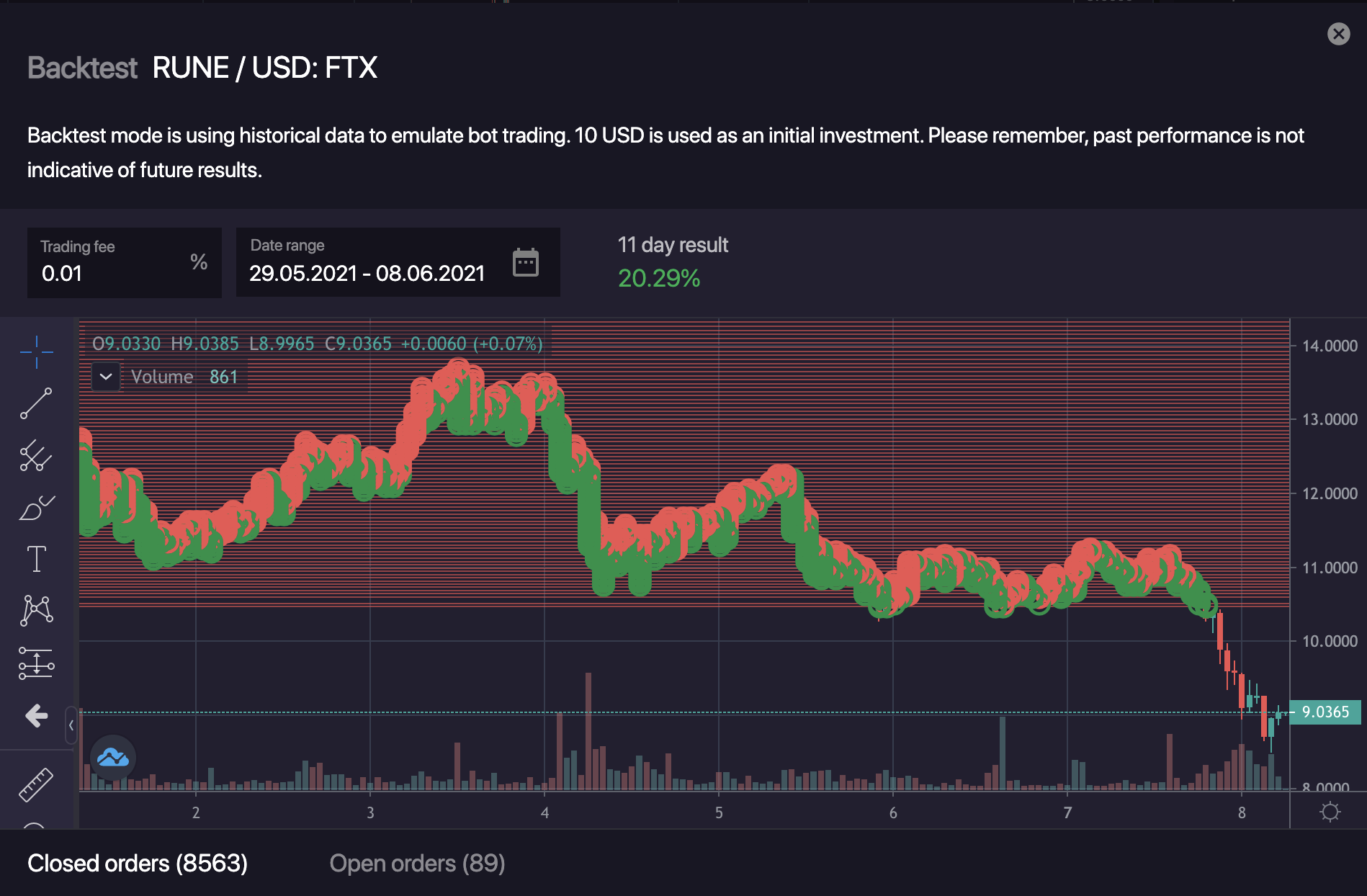Select the text annotation tool

(36, 559)
